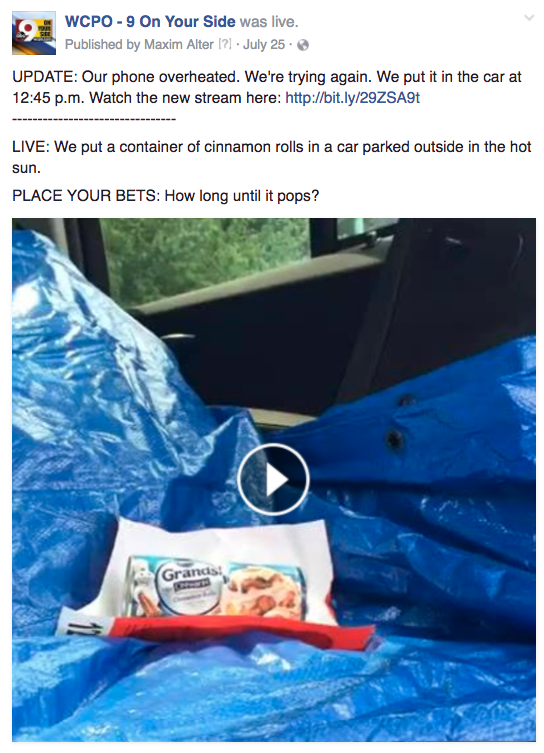Viewport: 544px width, 753px height.
Task: Open the WCPO 9 logo profile picture
Action: coord(34,33)
